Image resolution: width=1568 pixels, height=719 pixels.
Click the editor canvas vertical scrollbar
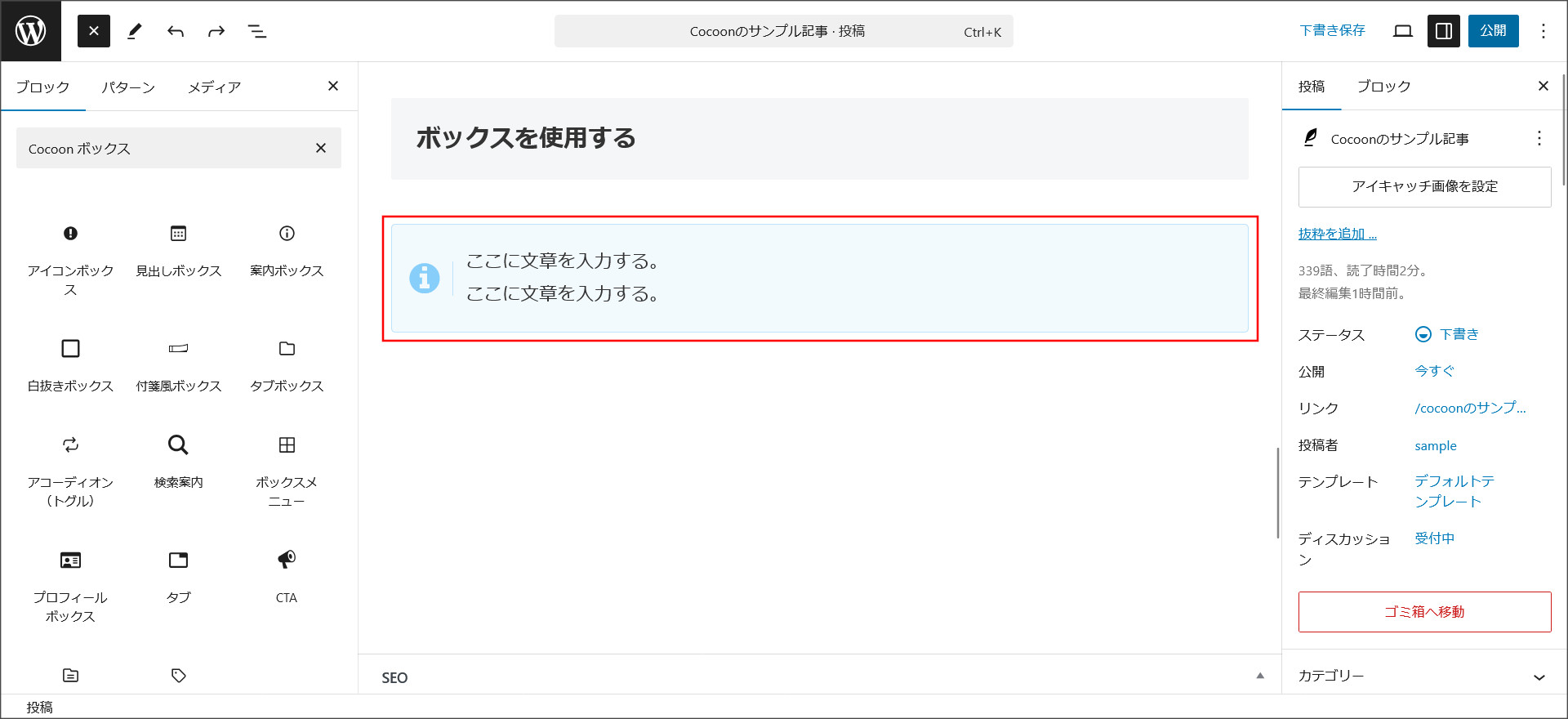click(1277, 493)
